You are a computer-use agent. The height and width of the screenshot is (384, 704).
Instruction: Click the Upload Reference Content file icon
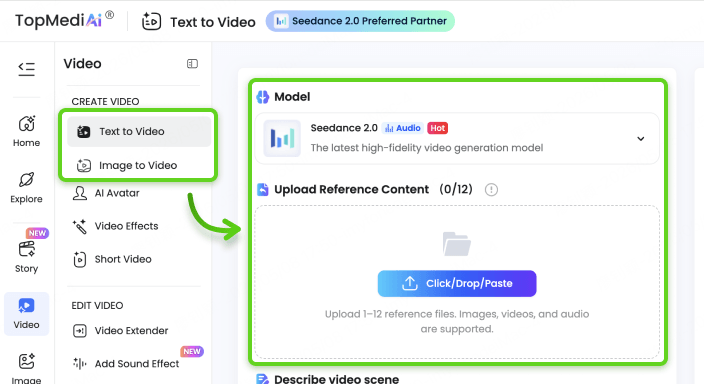263,190
